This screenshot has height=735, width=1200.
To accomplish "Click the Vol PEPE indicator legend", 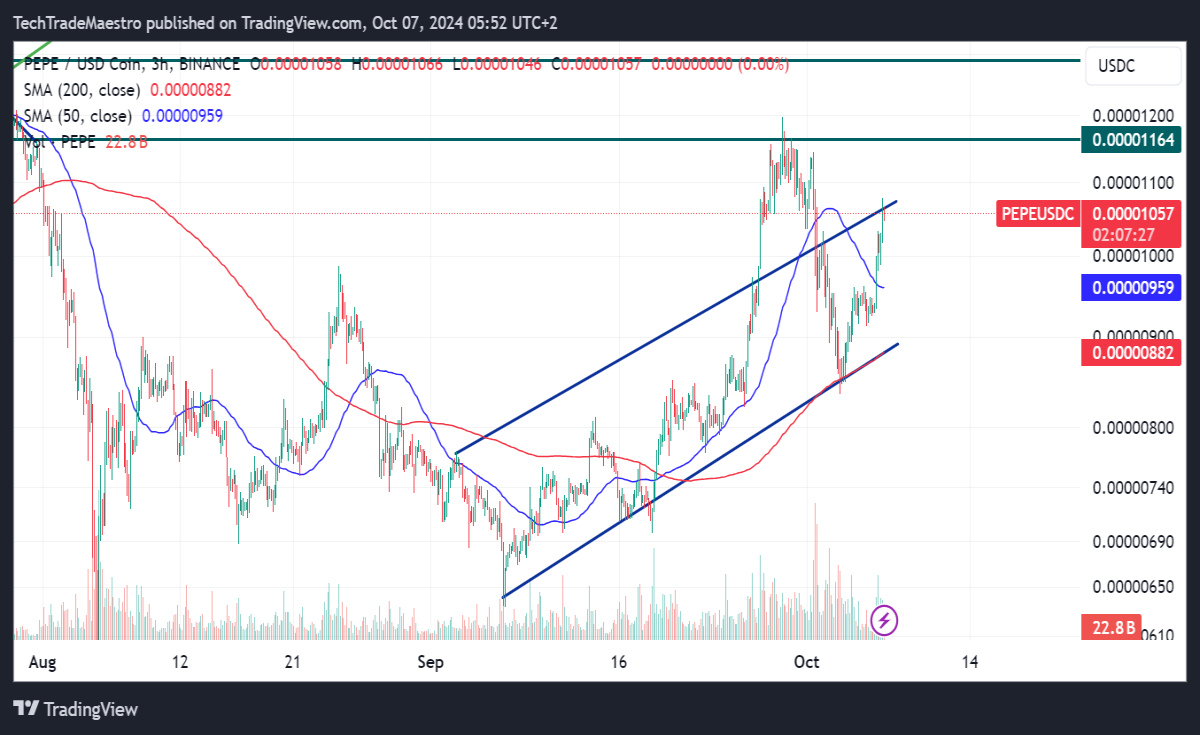I will pos(85,142).
